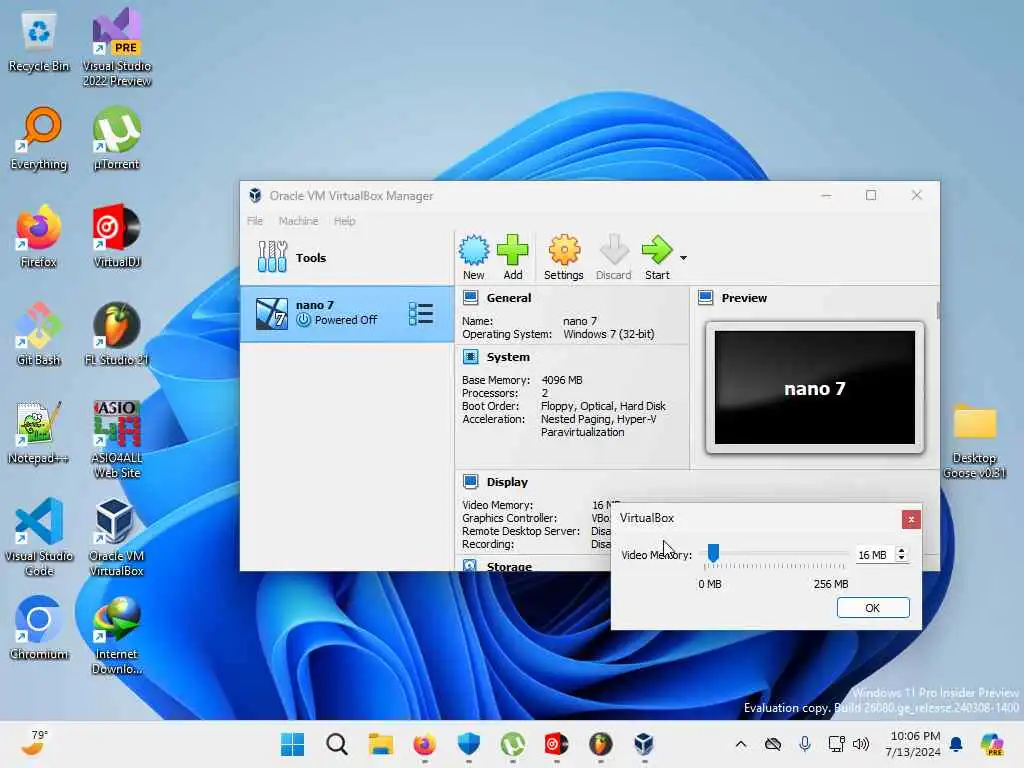Select the FL Studio 21 desktop icon
The image size is (1024, 768).
click(x=117, y=334)
